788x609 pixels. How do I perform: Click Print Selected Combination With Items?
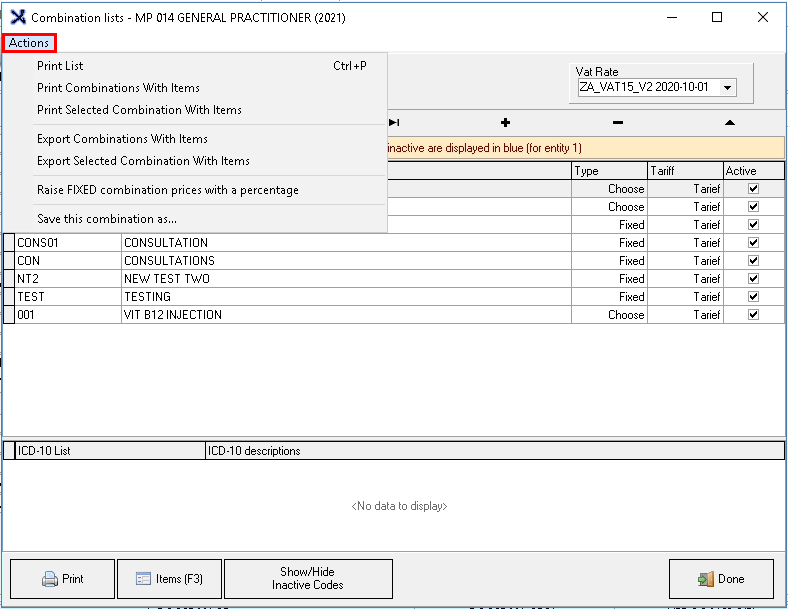[x=139, y=110]
